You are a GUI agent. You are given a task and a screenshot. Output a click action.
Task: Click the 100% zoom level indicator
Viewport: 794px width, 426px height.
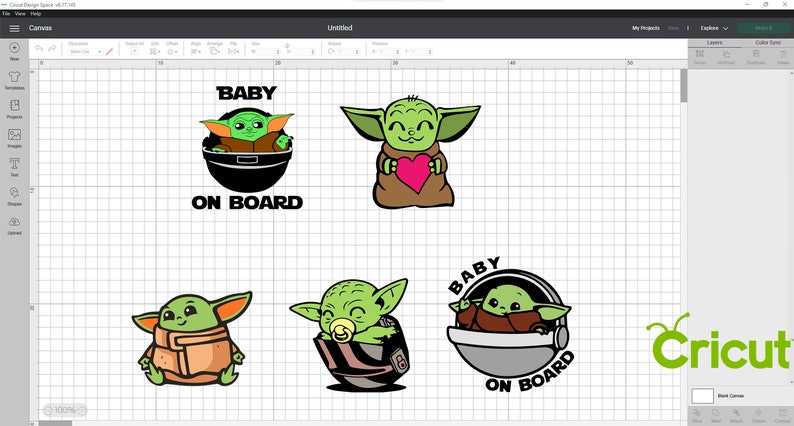pos(65,410)
